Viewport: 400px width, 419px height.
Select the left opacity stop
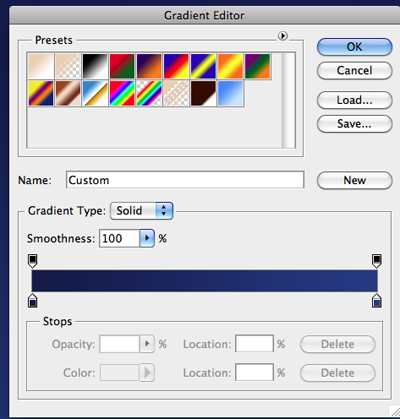pos(32,261)
